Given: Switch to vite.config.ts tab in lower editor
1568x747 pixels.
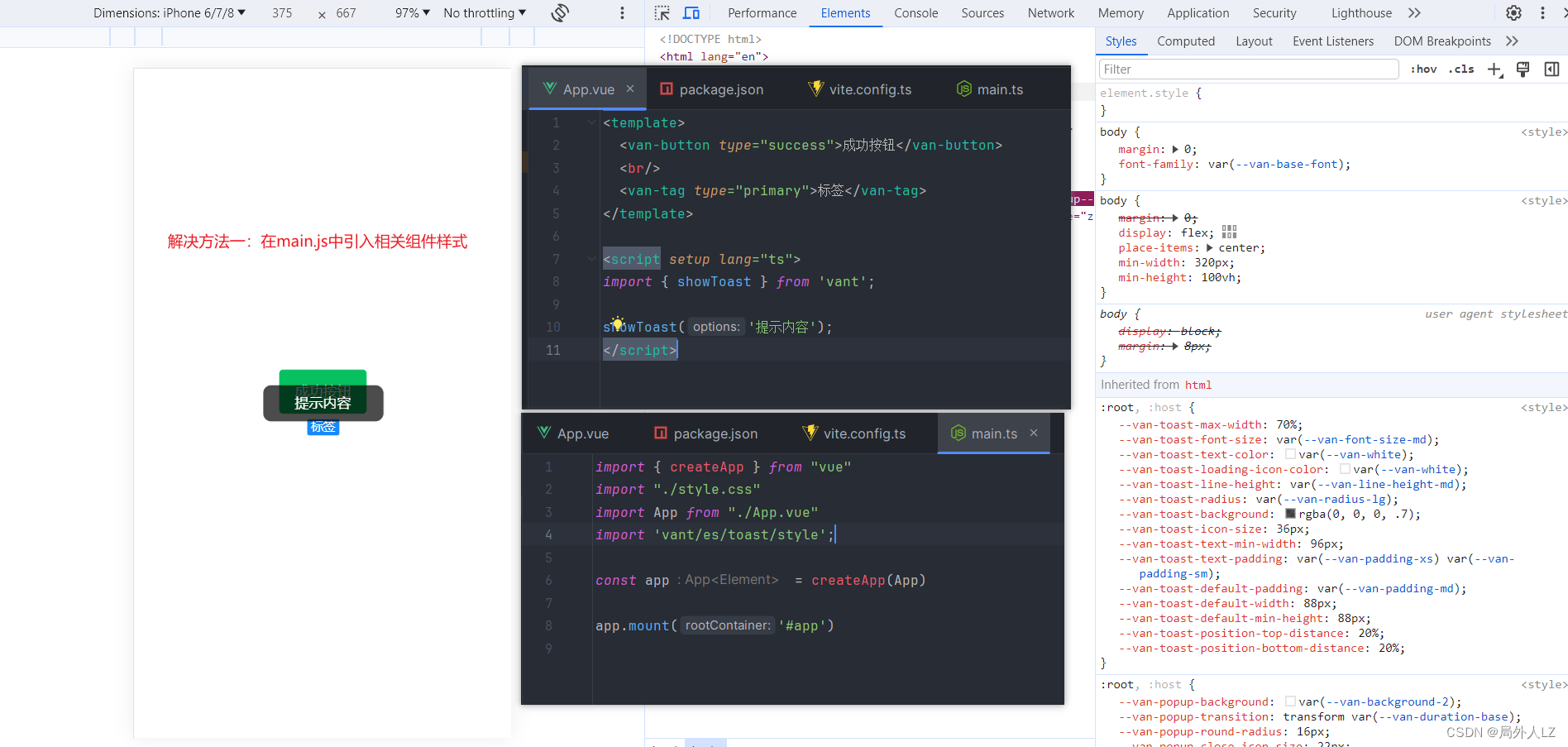Looking at the screenshot, I should pos(854,433).
